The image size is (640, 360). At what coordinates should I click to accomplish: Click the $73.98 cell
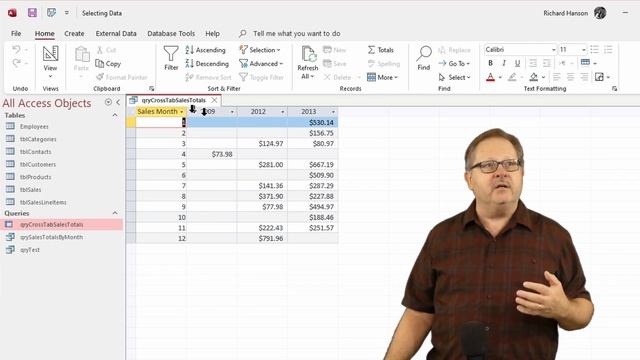coord(212,154)
